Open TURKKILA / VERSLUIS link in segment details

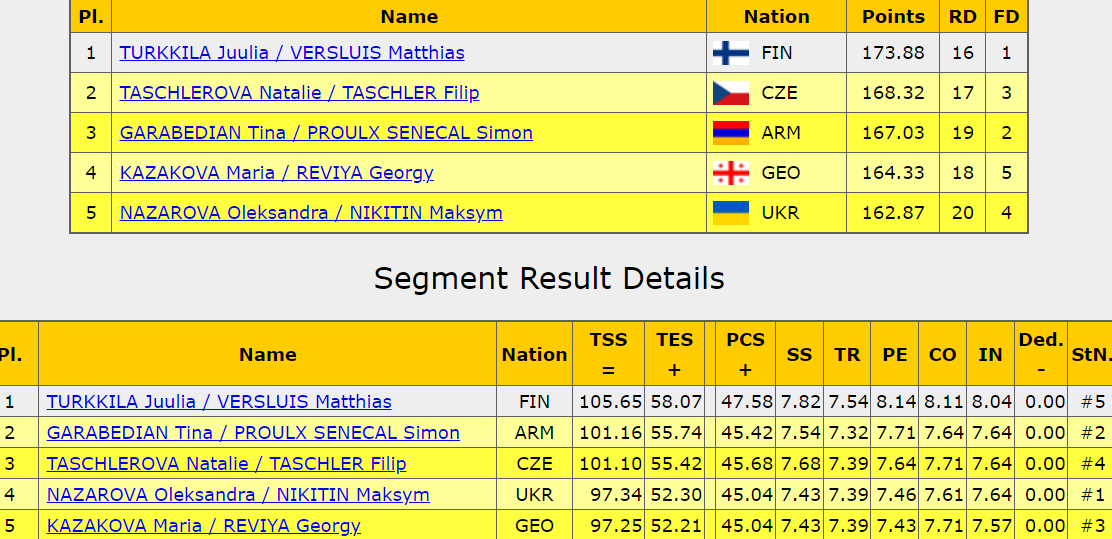click(219, 402)
